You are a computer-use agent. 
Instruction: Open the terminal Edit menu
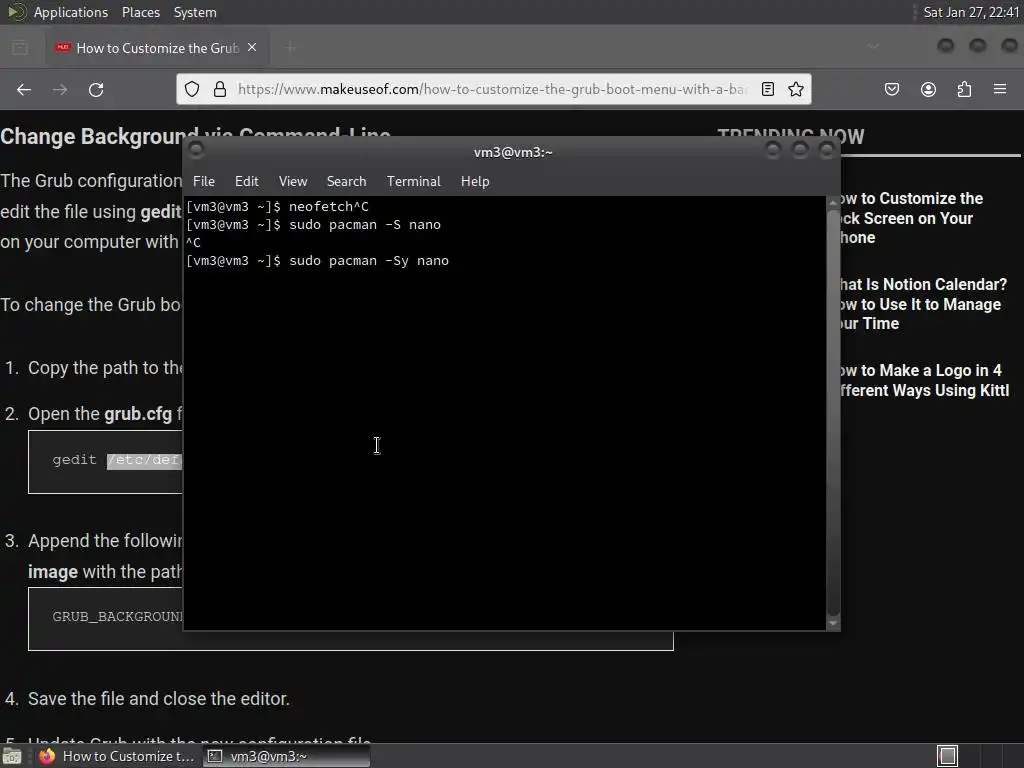pyautogui.click(x=246, y=182)
